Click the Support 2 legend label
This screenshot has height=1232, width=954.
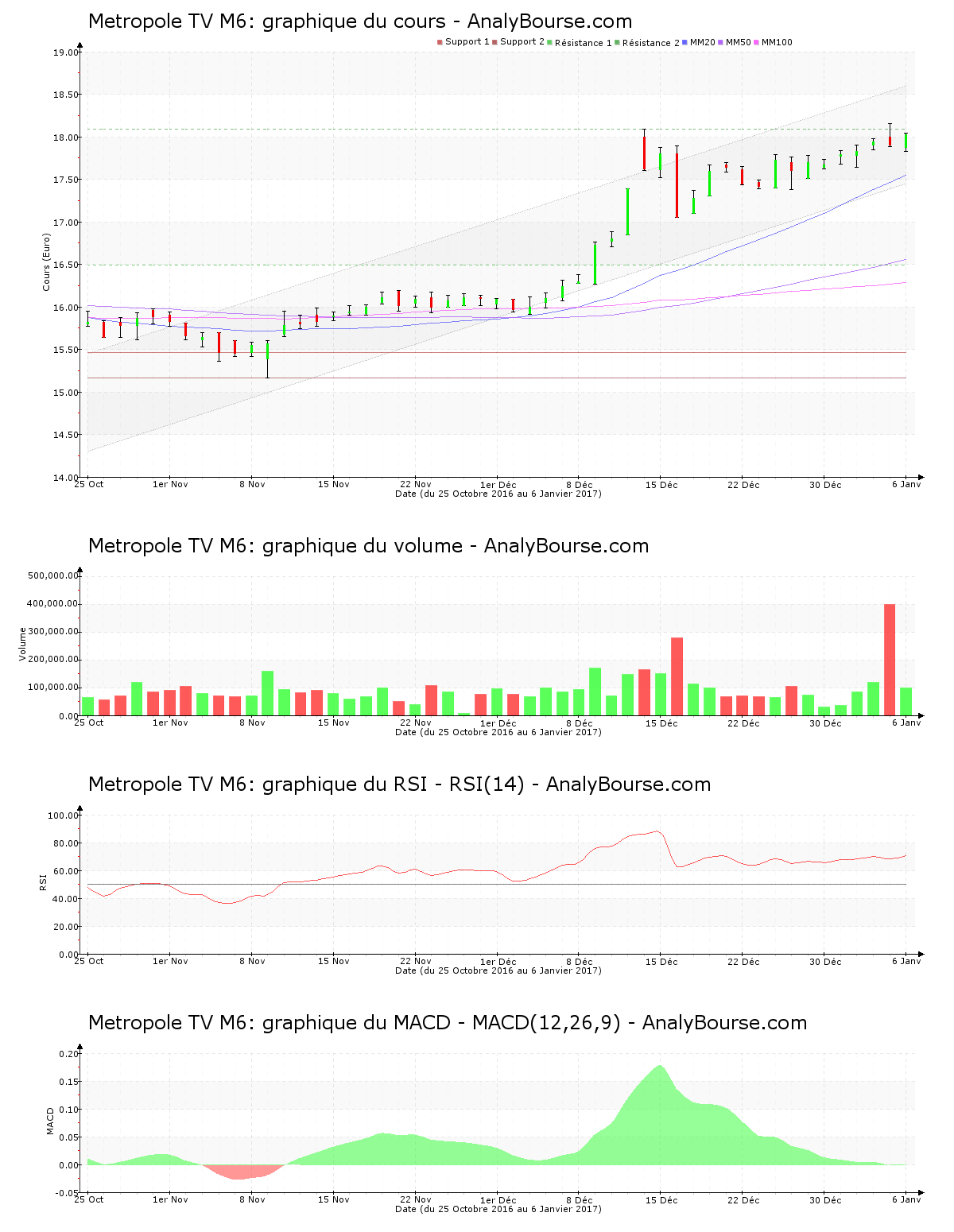pyautogui.click(x=522, y=42)
